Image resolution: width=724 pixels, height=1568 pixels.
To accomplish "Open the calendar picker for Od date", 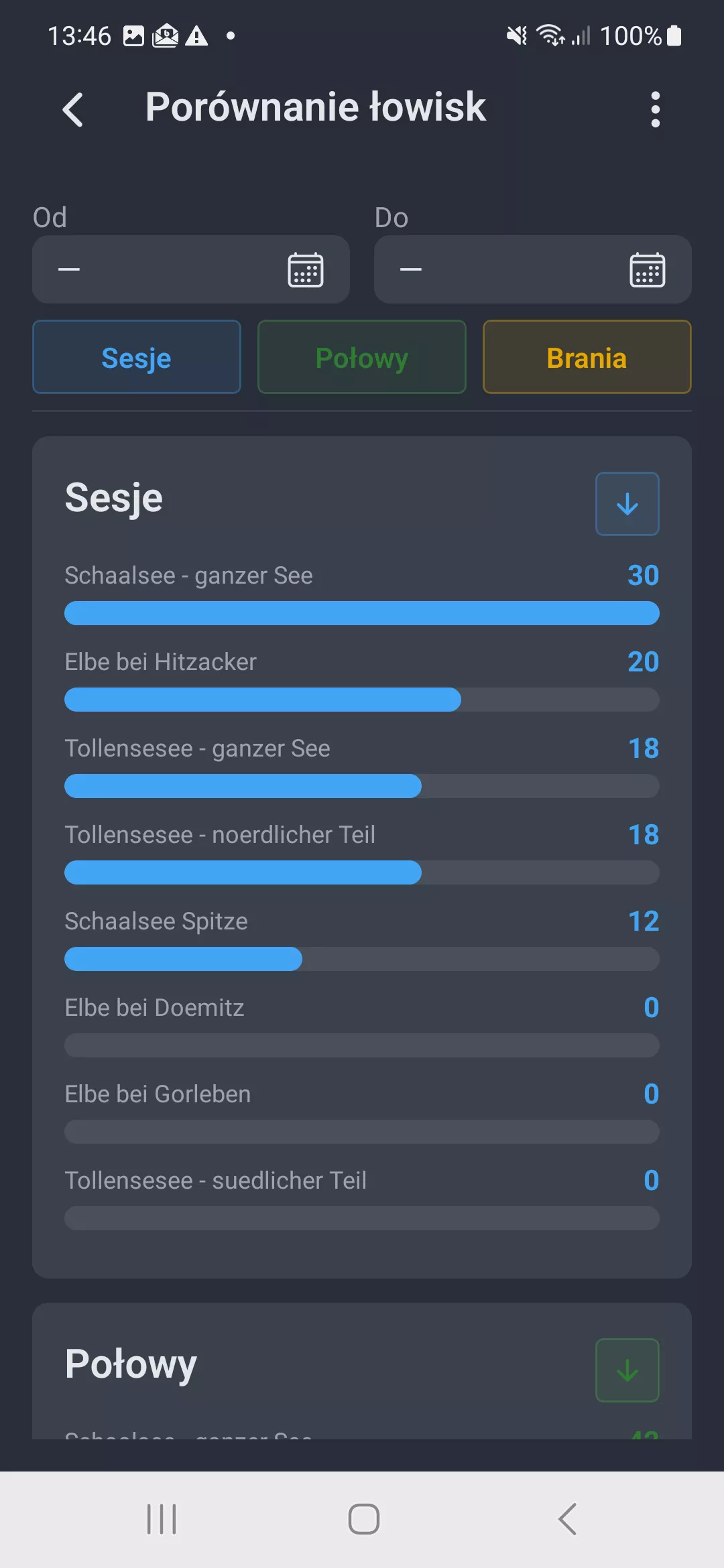I will tap(306, 270).
